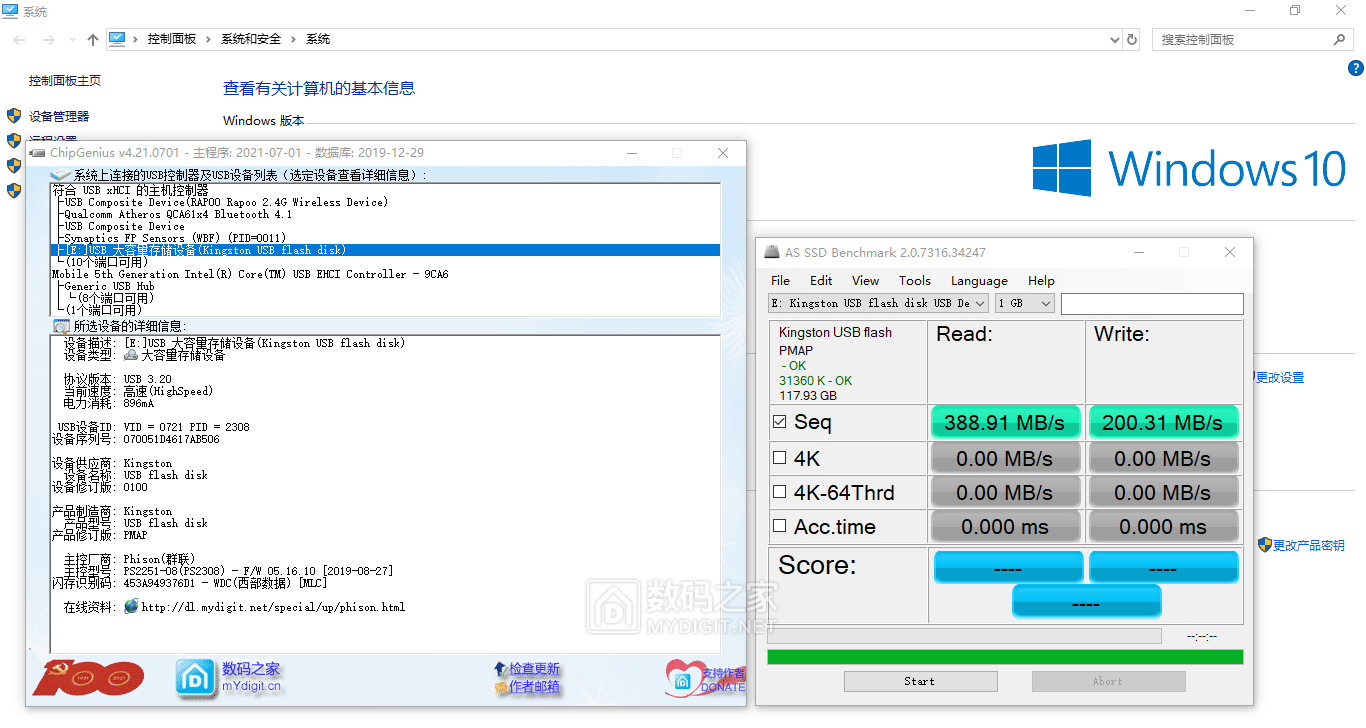Open the 1 GB test size dropdown
1366x728 pixels.
click(x=1025, y=303)
